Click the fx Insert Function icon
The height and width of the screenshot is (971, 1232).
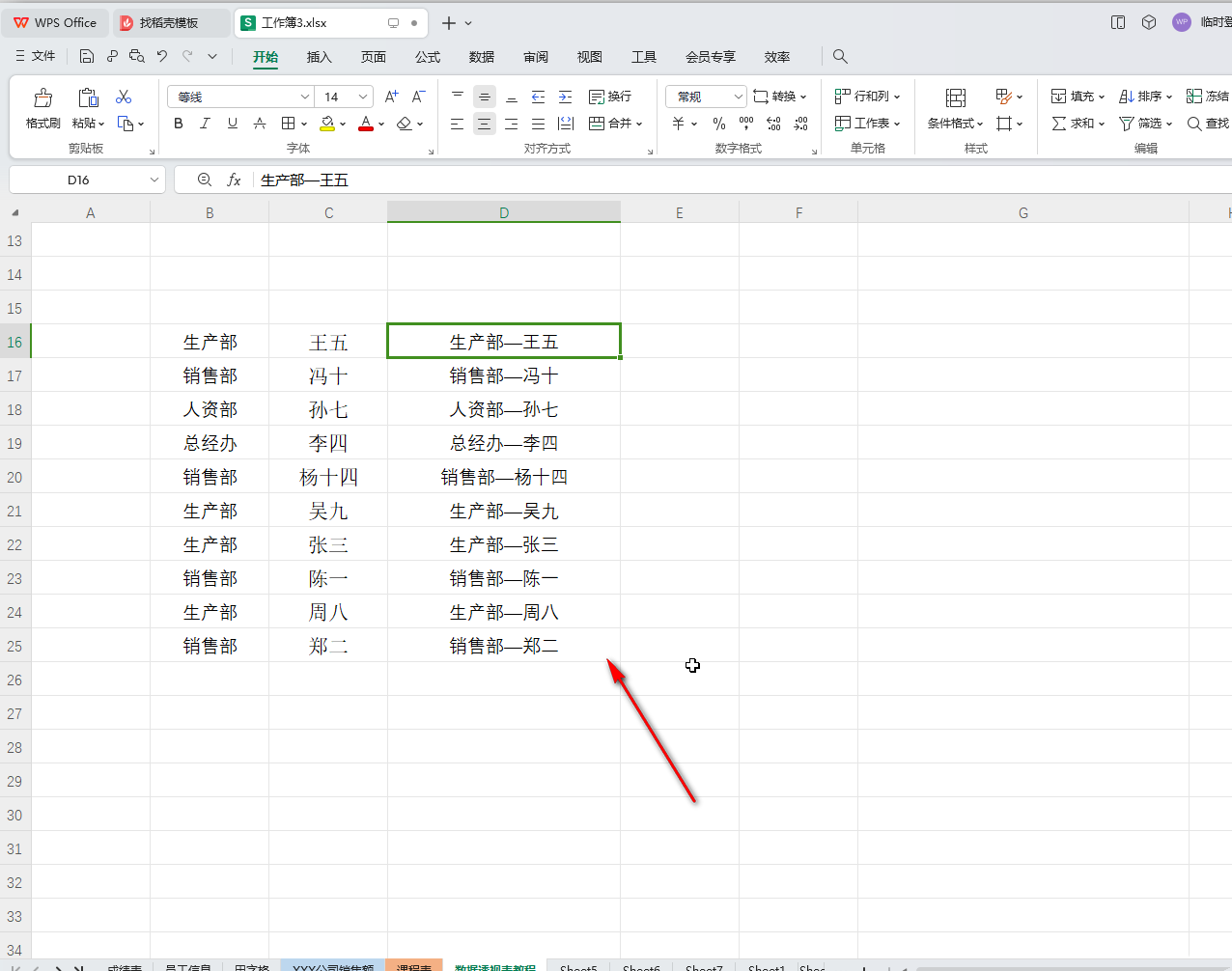click(x=234, y=180)
